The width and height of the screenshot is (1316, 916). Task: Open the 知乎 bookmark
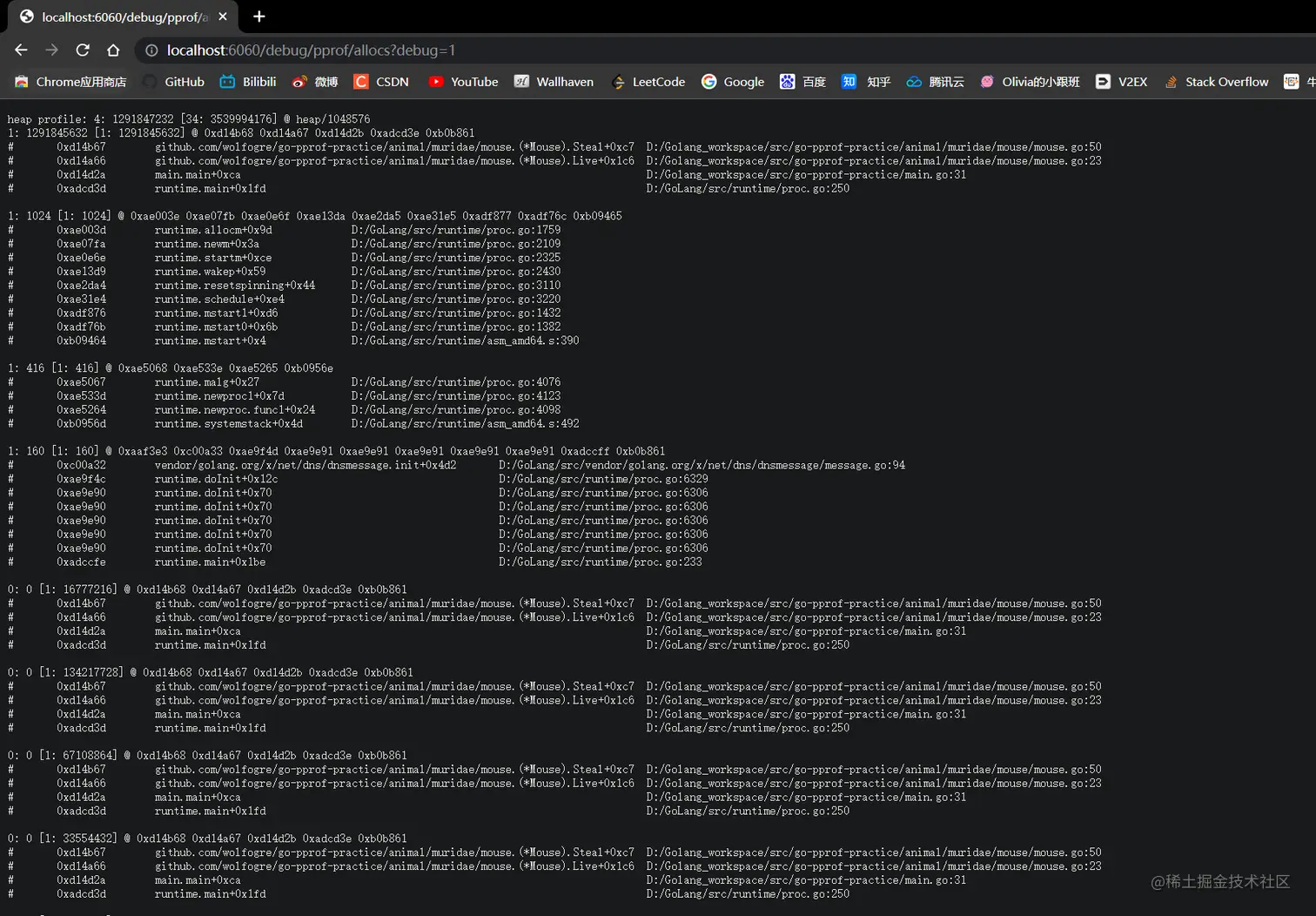[x=866, y=82]
